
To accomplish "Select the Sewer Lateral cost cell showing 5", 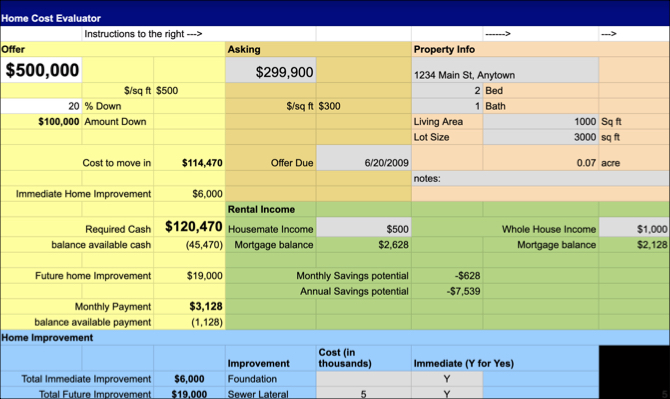I will 364,393.
